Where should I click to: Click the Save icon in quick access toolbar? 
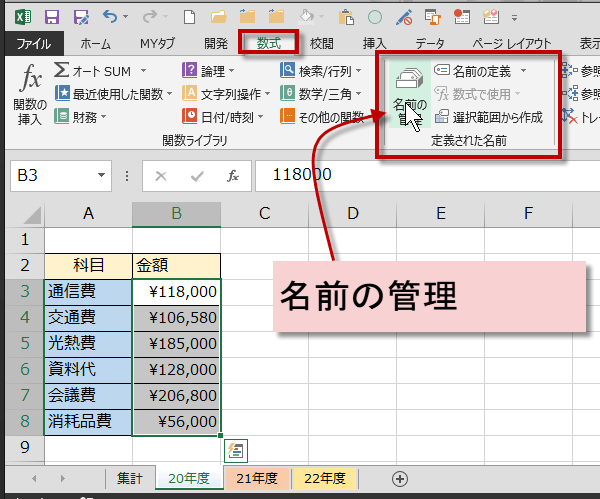click(x=51, y=17)
